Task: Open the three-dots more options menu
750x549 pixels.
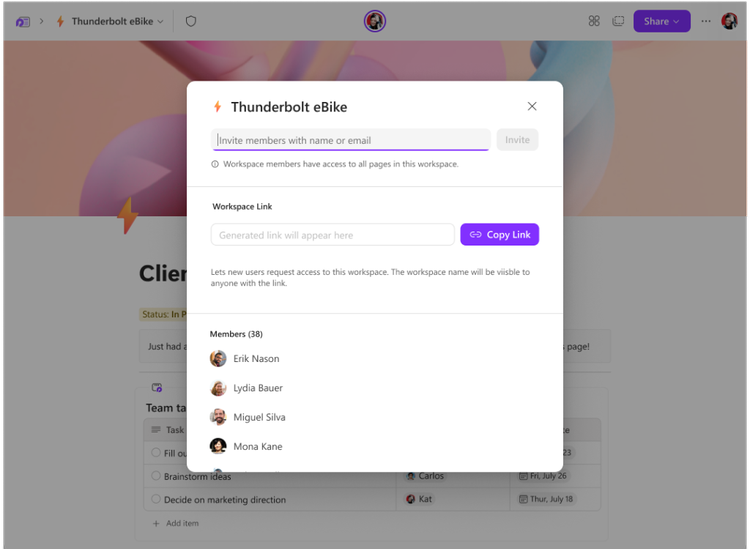Action: tap(706, 21)
